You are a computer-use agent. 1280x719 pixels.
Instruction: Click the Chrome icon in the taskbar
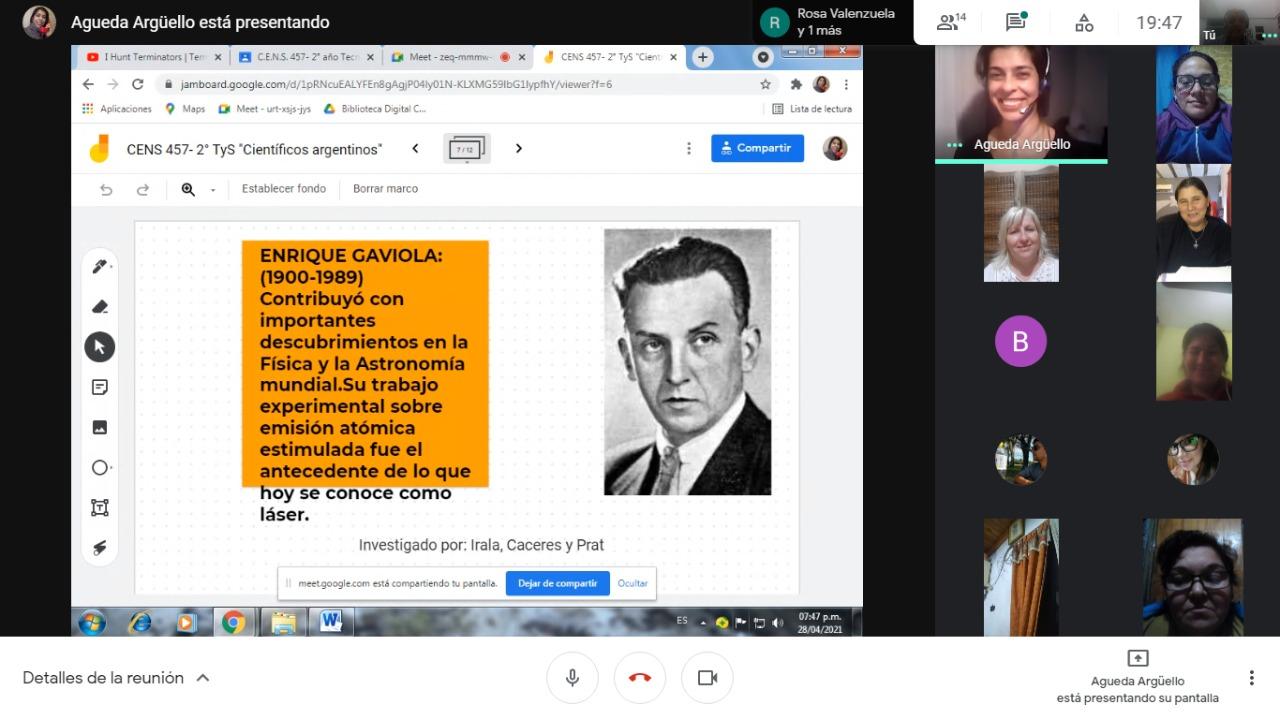[x=233, y=622]
